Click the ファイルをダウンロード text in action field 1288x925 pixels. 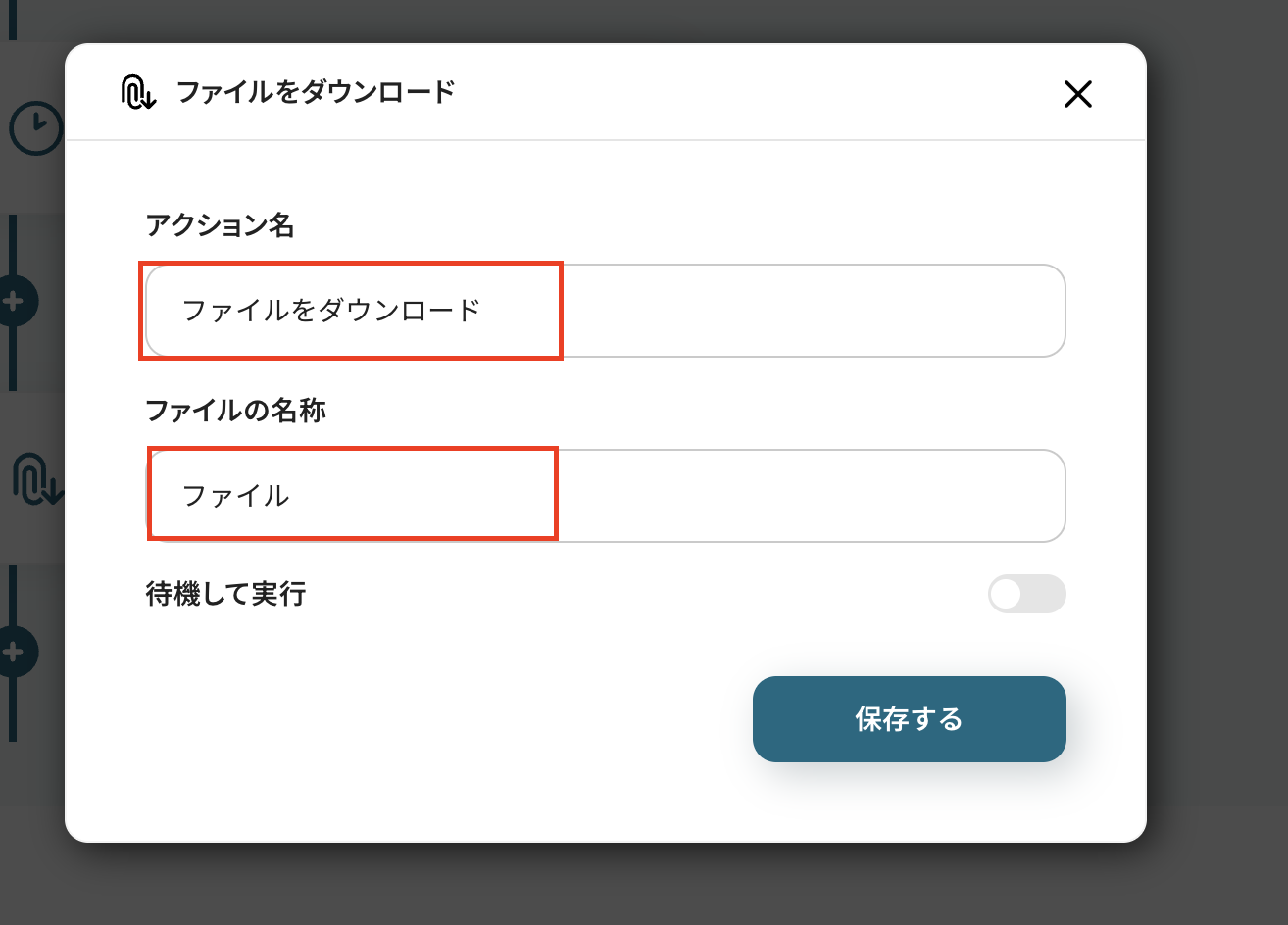(x=331, y=311)
